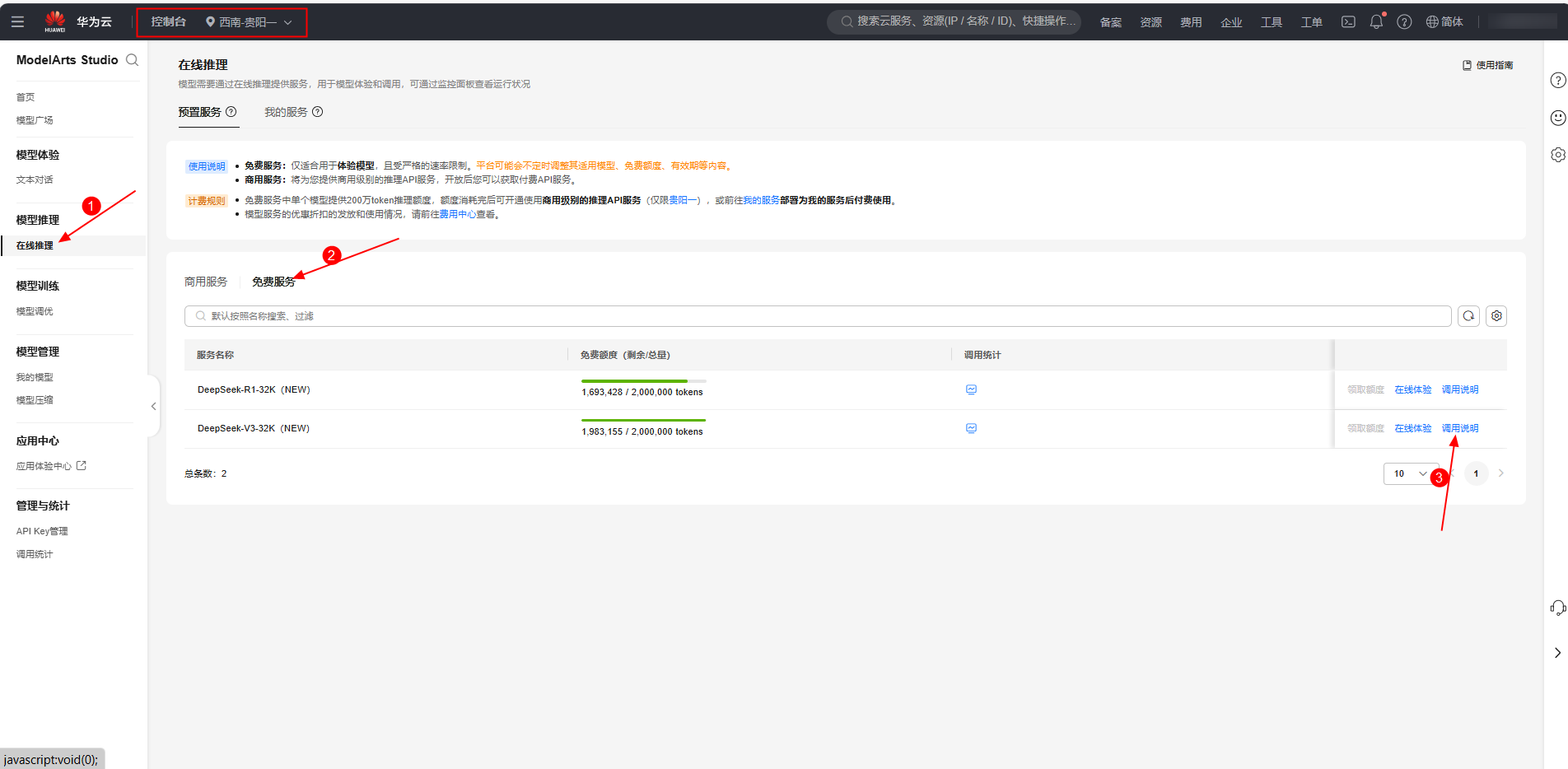Collapse the left sidebar with the arrow handle

[153, 407]
